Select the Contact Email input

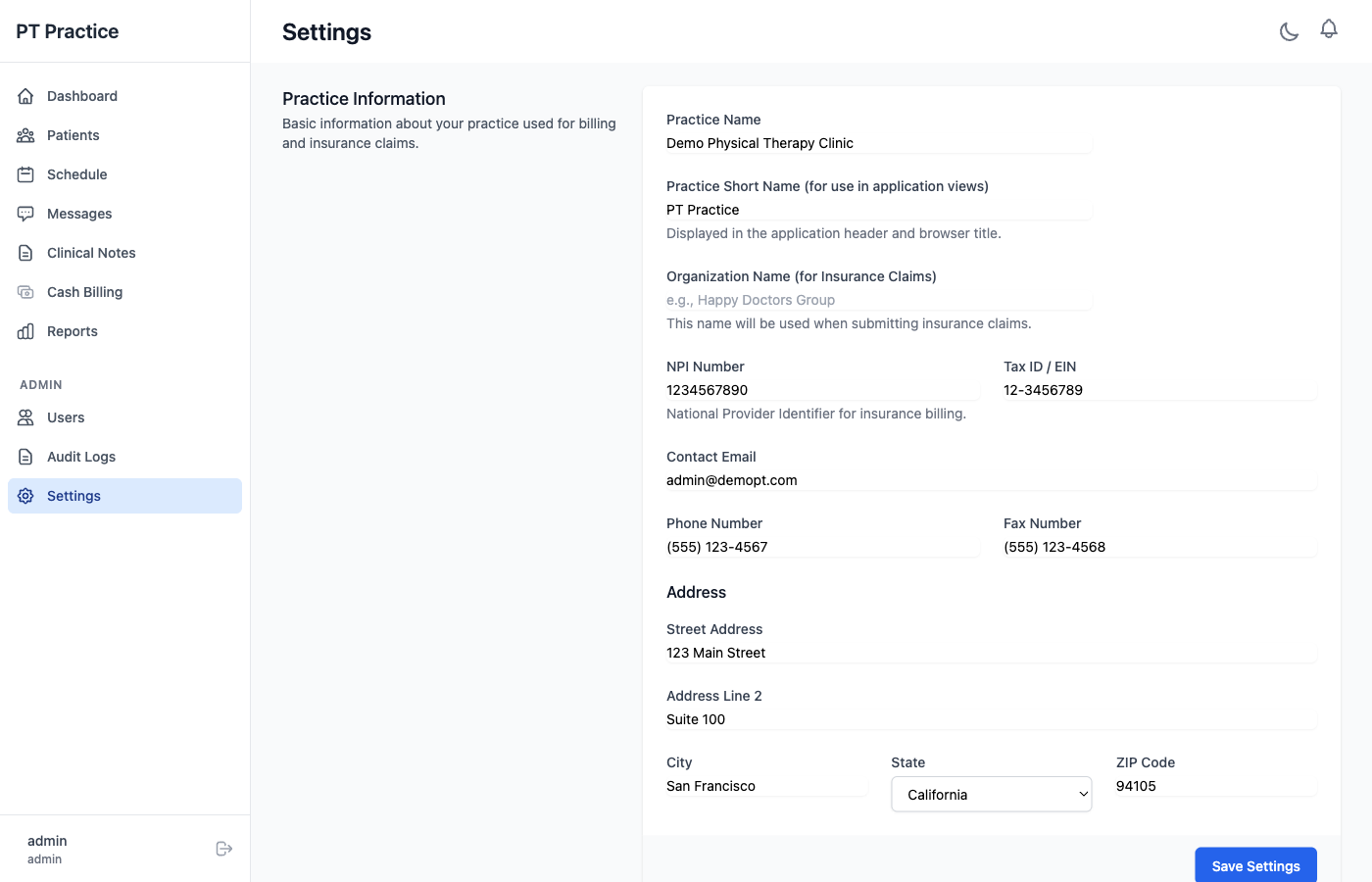[x=991, y=480]
